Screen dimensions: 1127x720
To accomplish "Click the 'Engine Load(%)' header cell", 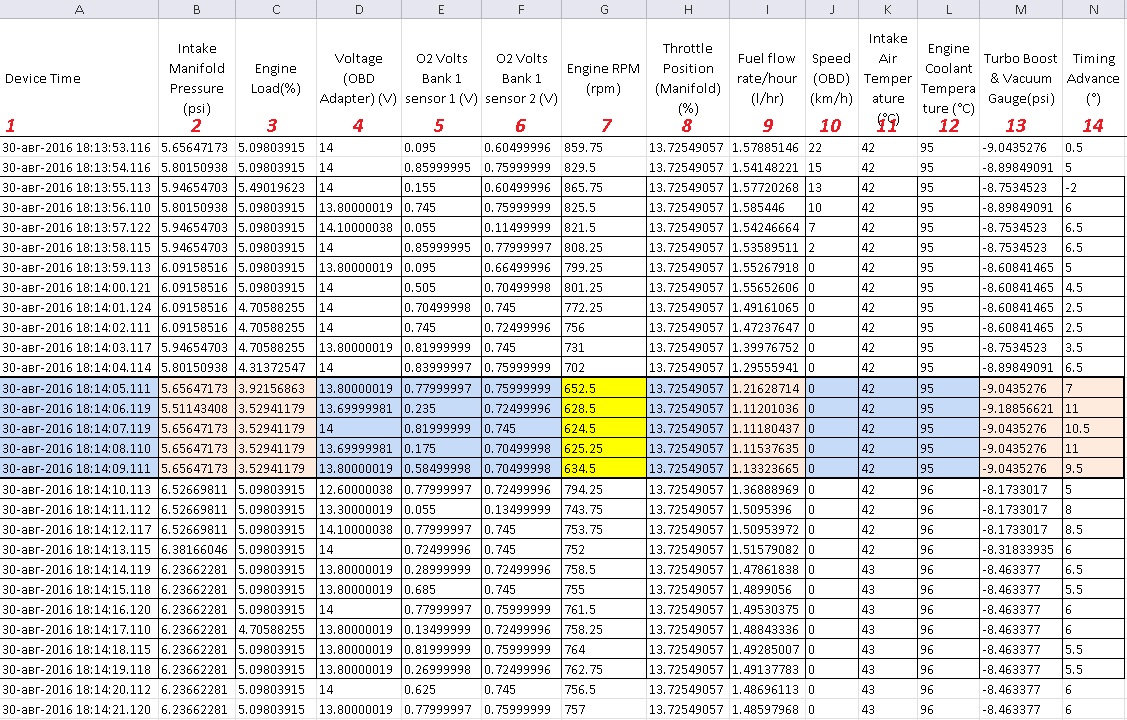I will coord(276,78).
